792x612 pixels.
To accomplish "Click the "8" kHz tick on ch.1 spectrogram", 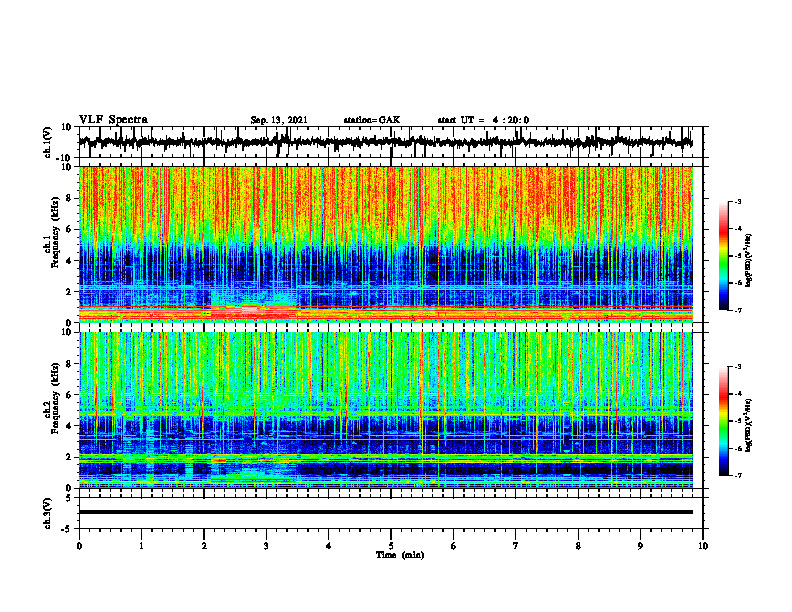I will coord(69,198).
